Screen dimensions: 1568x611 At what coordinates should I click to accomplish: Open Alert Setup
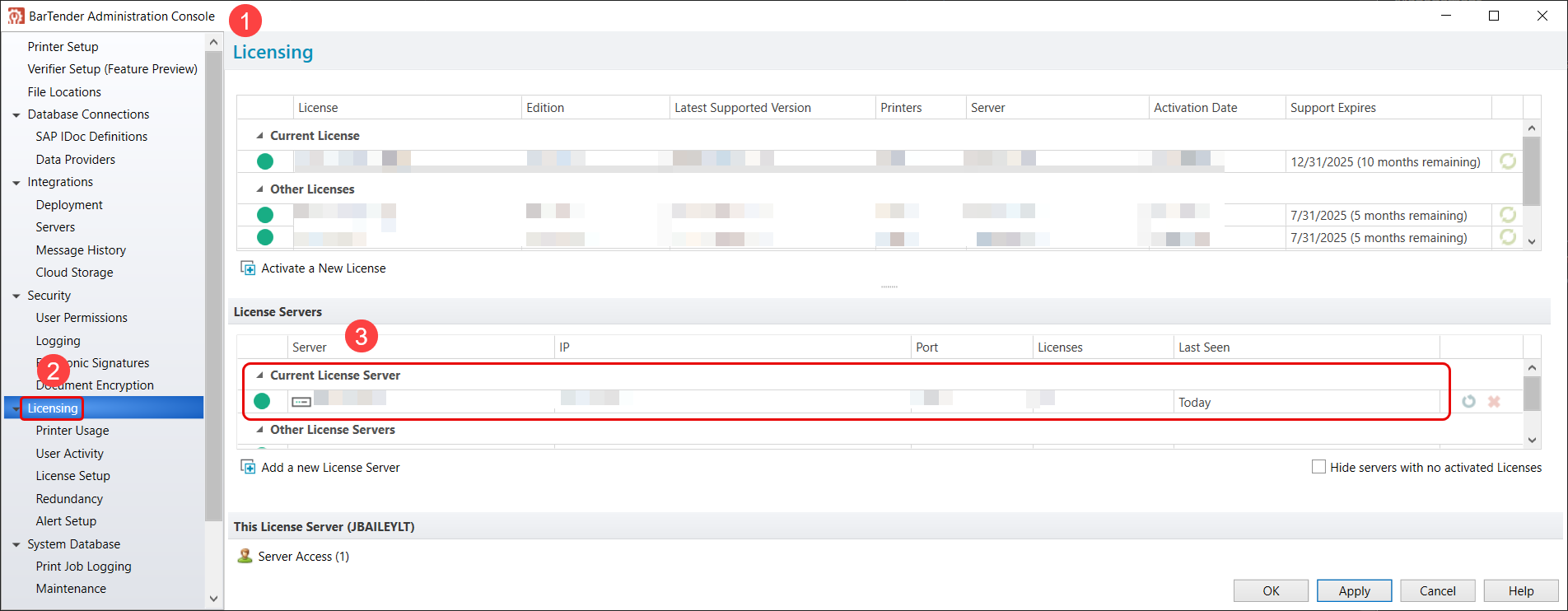66,521
